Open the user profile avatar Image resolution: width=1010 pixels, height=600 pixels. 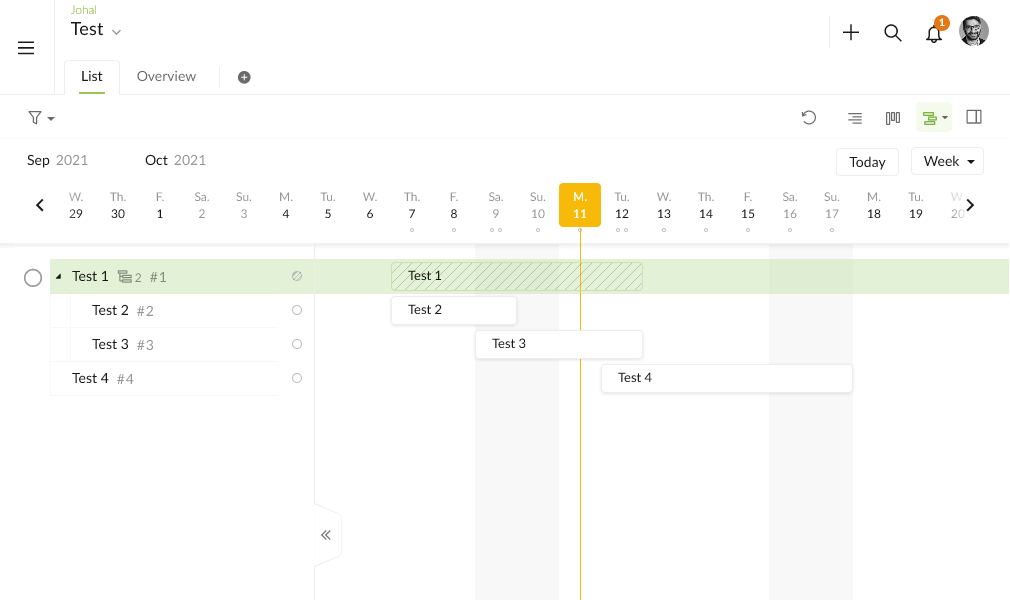coord(973,31)
